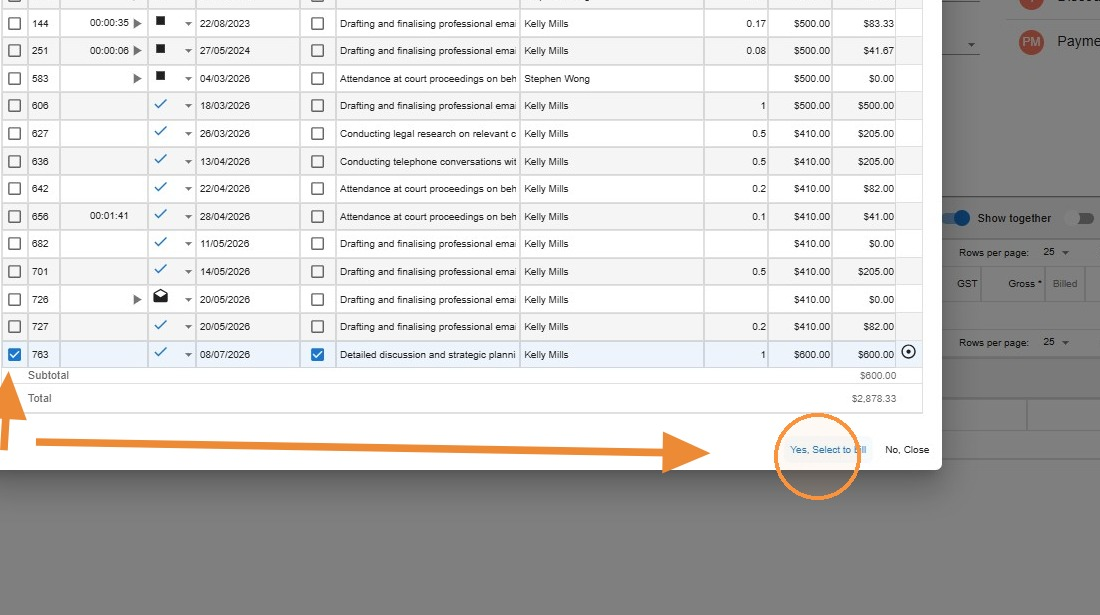Image resolution: width=1100 pixels, height=615 pixels.
Task: Start timer play icon for entry 583
Action: pos(138,79)
